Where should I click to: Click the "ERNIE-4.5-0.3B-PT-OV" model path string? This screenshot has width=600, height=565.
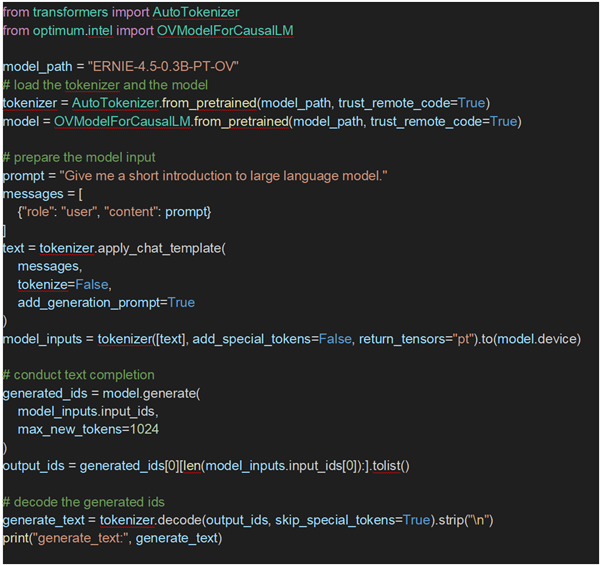pos(169,66)
